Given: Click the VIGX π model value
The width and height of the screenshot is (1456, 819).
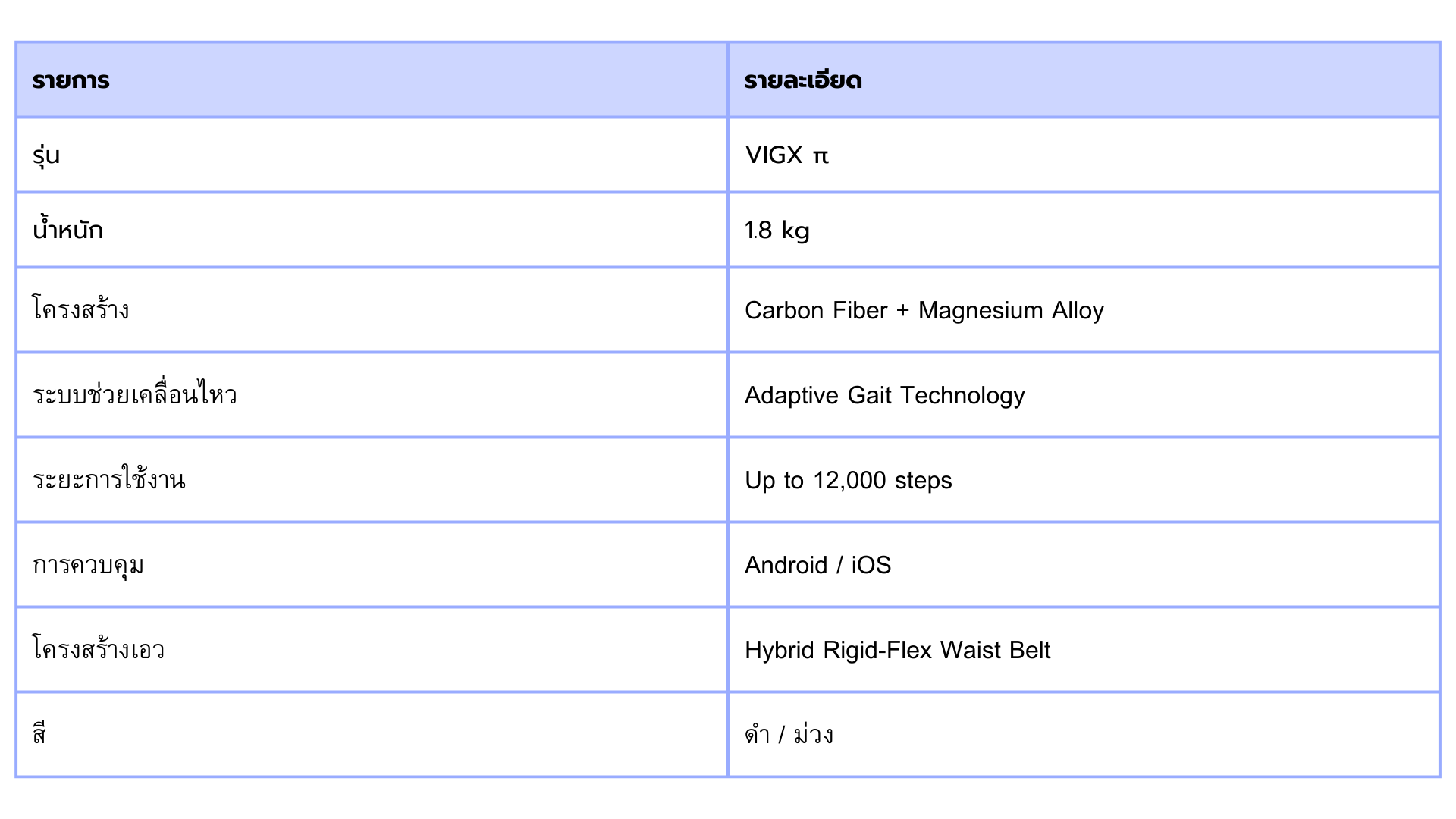Looking at the screenshot, I should (x=786, y=155).
